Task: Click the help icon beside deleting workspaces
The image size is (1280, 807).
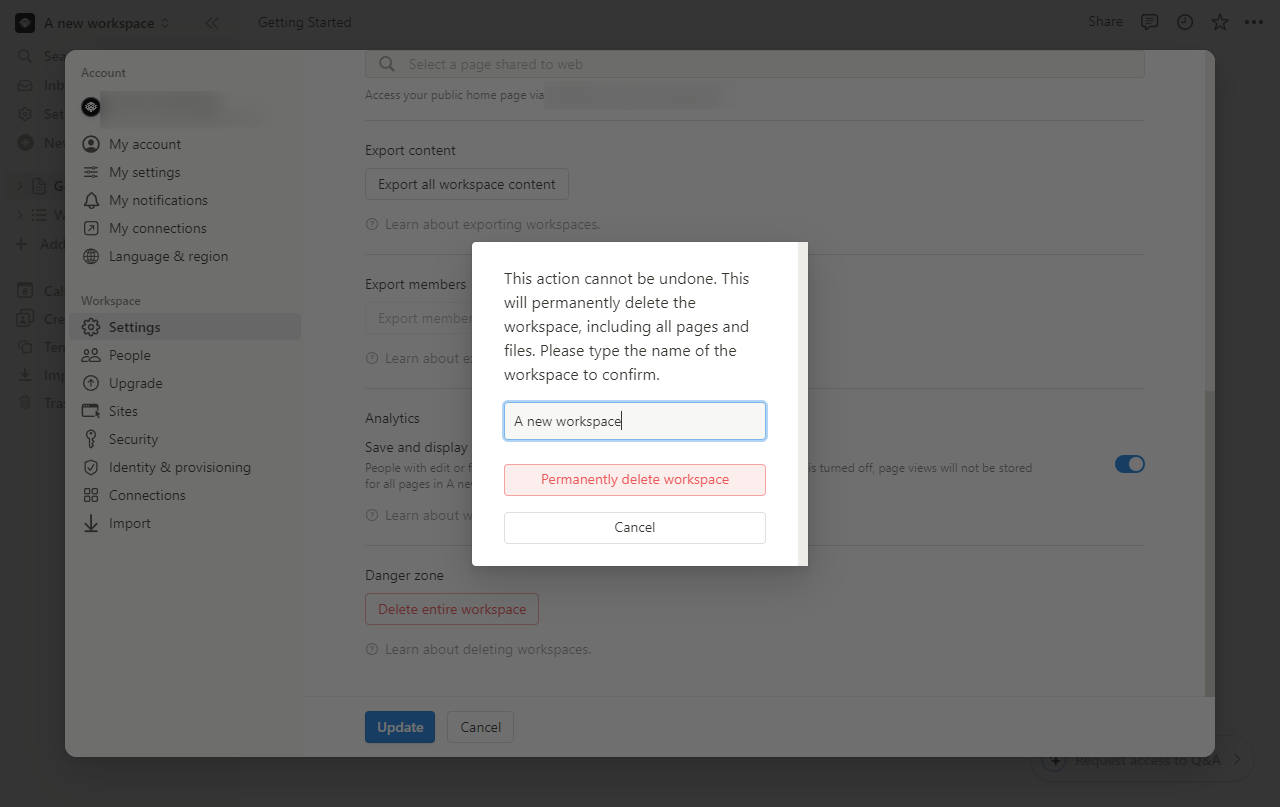Action: (372, 649)
